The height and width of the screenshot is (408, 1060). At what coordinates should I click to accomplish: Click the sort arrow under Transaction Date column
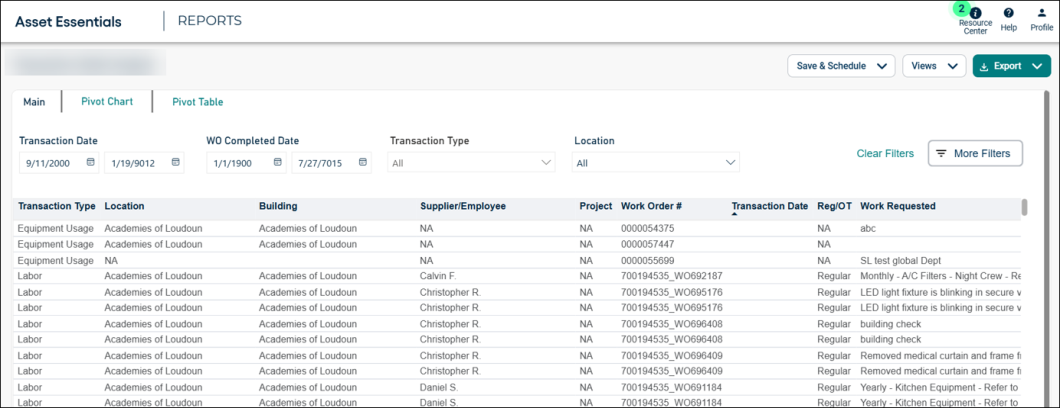pos(736,214)
